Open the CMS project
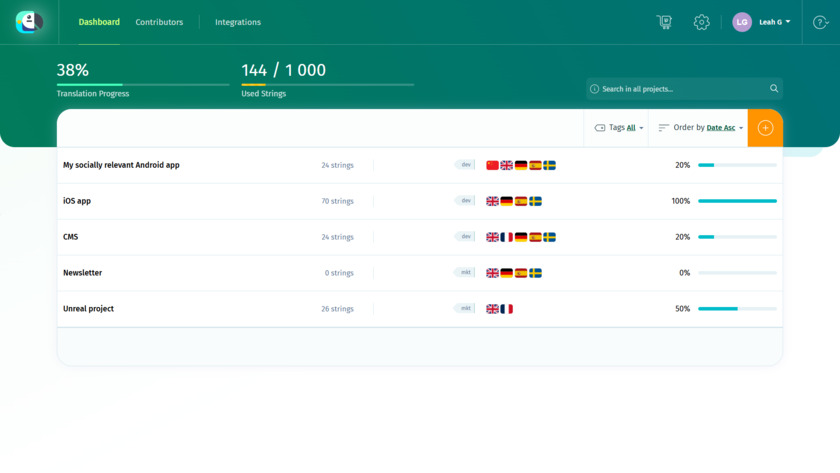This screenshot has height=473, width=840. [x=70, y=237]
